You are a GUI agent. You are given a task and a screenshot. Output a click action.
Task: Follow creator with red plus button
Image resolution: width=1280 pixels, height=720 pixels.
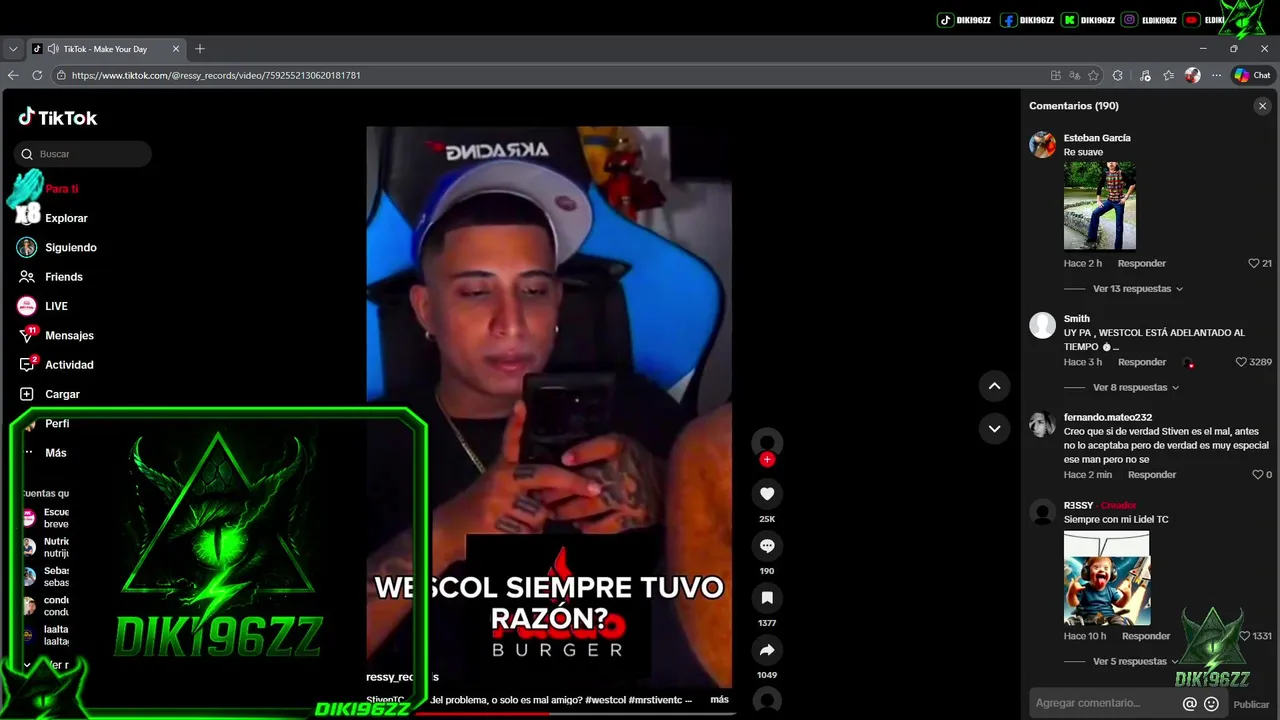coord(767,460)
